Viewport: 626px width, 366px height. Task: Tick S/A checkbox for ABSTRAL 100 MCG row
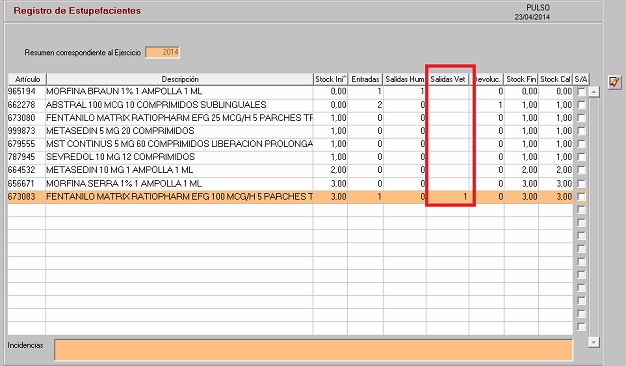[x=581, y=105]
